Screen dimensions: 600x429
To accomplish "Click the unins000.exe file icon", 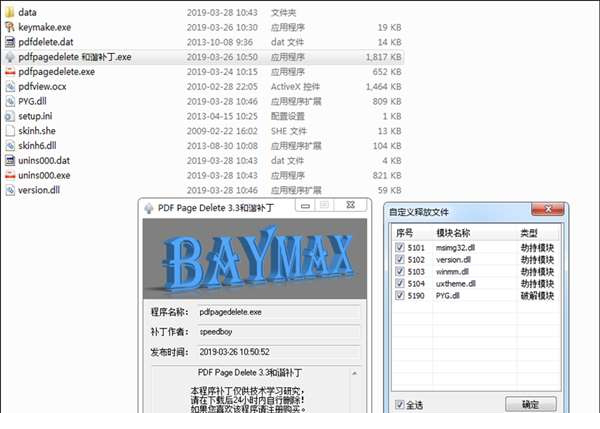I will (x=10, y=175).
